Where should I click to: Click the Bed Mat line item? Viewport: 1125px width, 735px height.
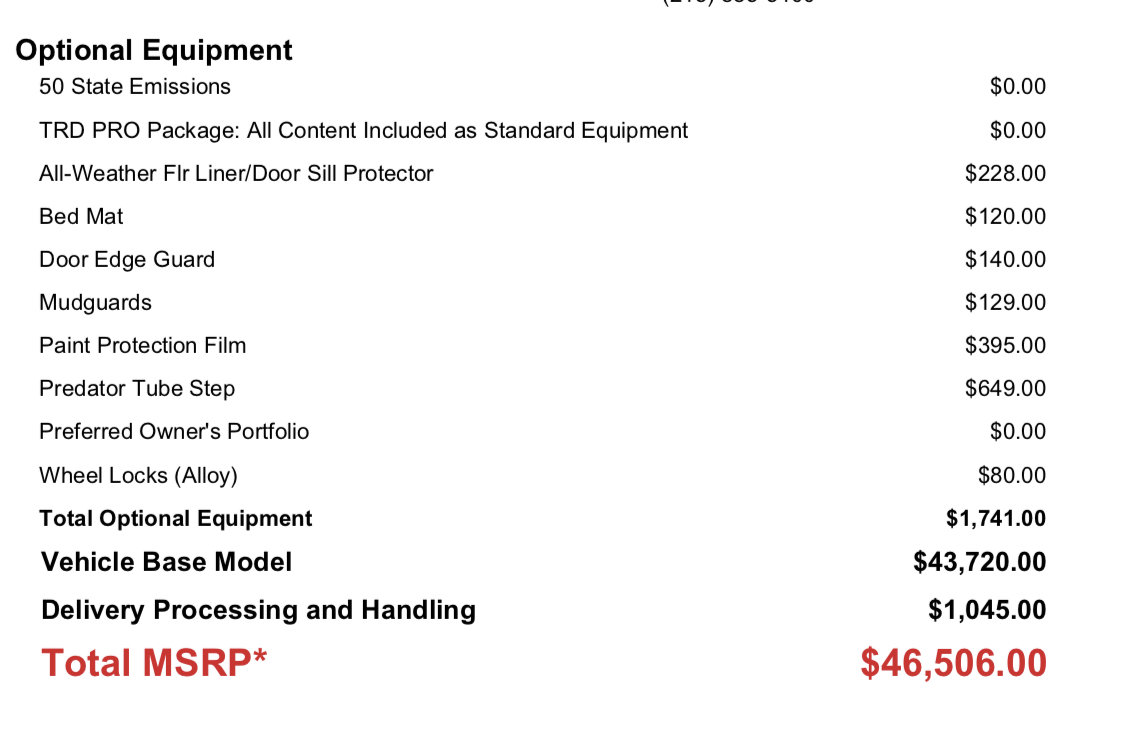[x=81, y=216]
